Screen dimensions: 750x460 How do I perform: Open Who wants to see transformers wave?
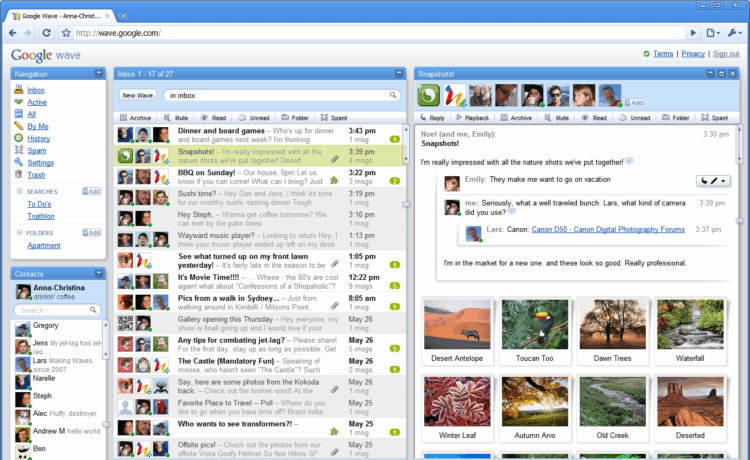point(259,428)
